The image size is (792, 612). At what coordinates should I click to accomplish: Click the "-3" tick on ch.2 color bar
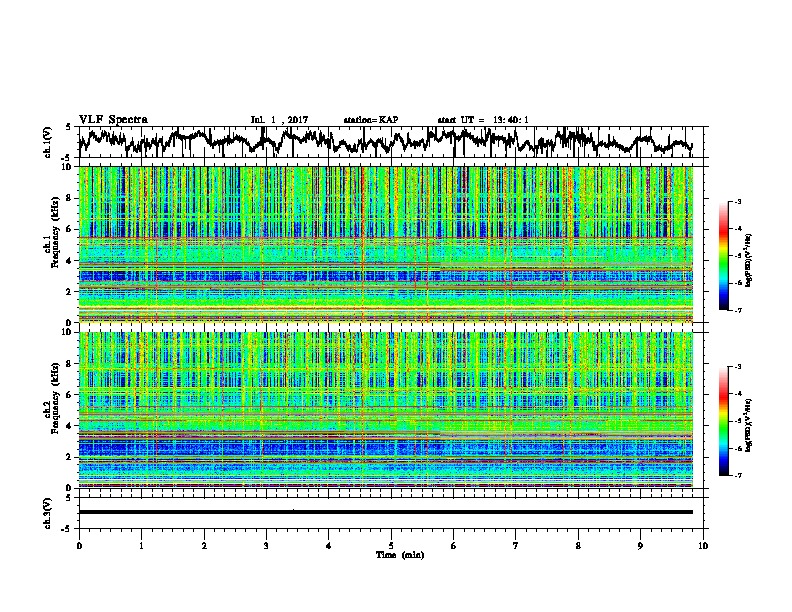(738, 367)
